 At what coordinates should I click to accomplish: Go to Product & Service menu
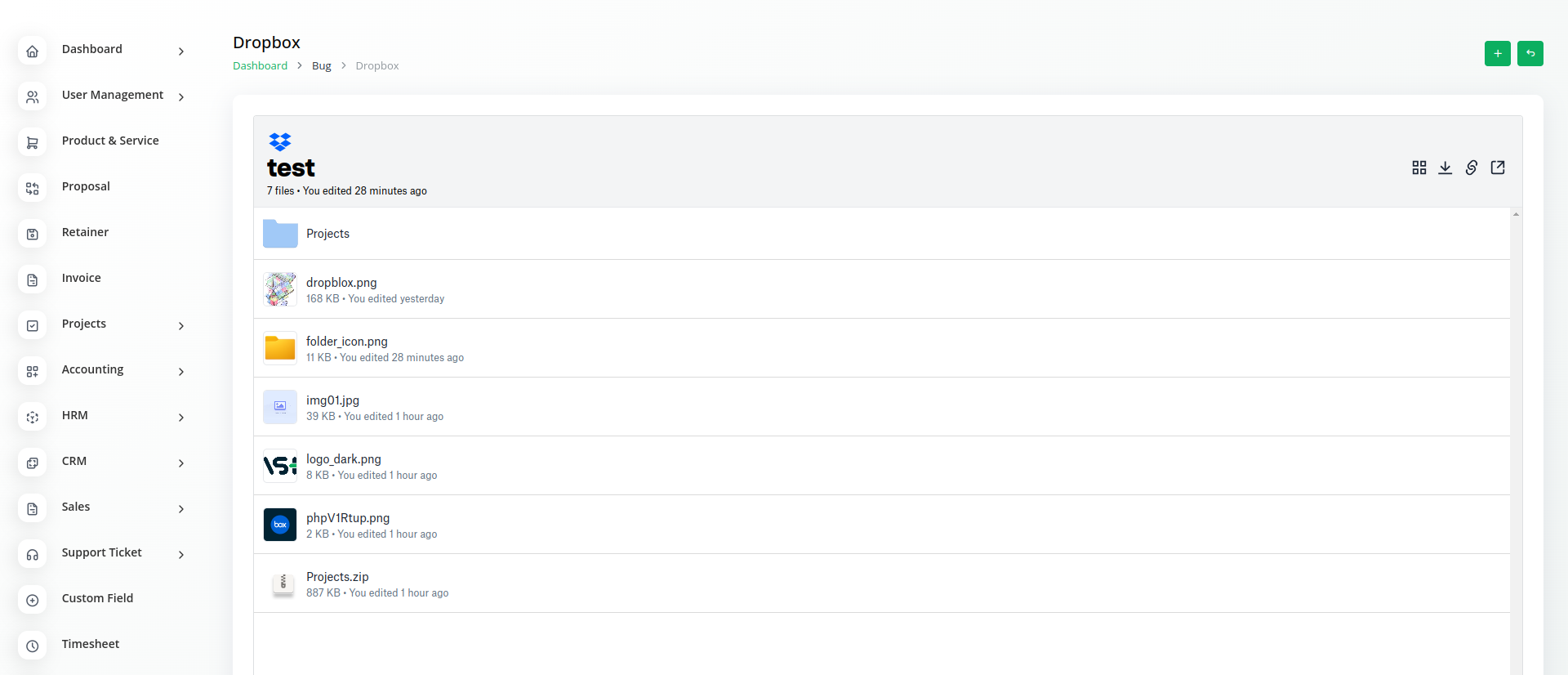(110, 141)
